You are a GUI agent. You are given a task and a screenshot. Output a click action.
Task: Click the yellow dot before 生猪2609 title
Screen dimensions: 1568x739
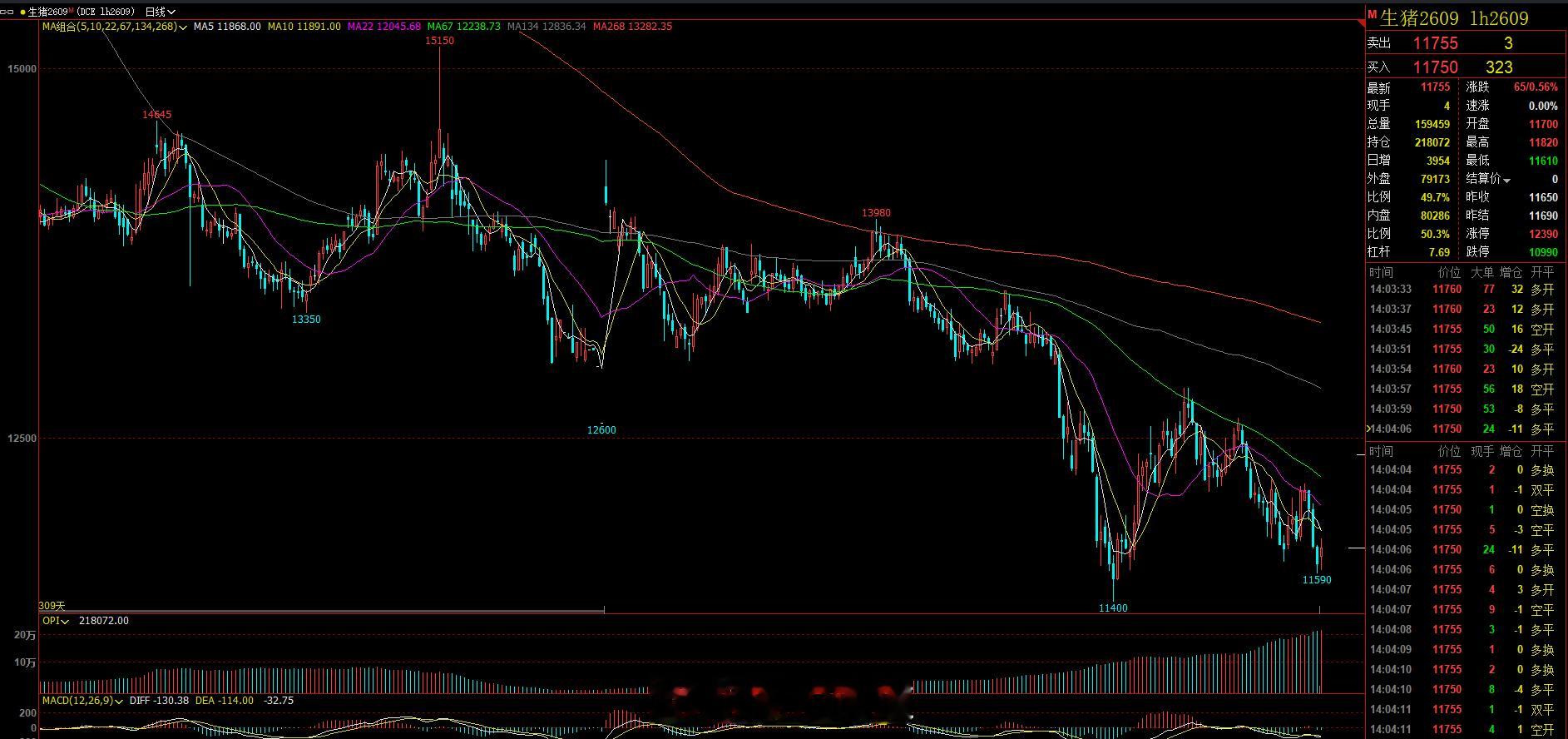(x=22, y=12)
